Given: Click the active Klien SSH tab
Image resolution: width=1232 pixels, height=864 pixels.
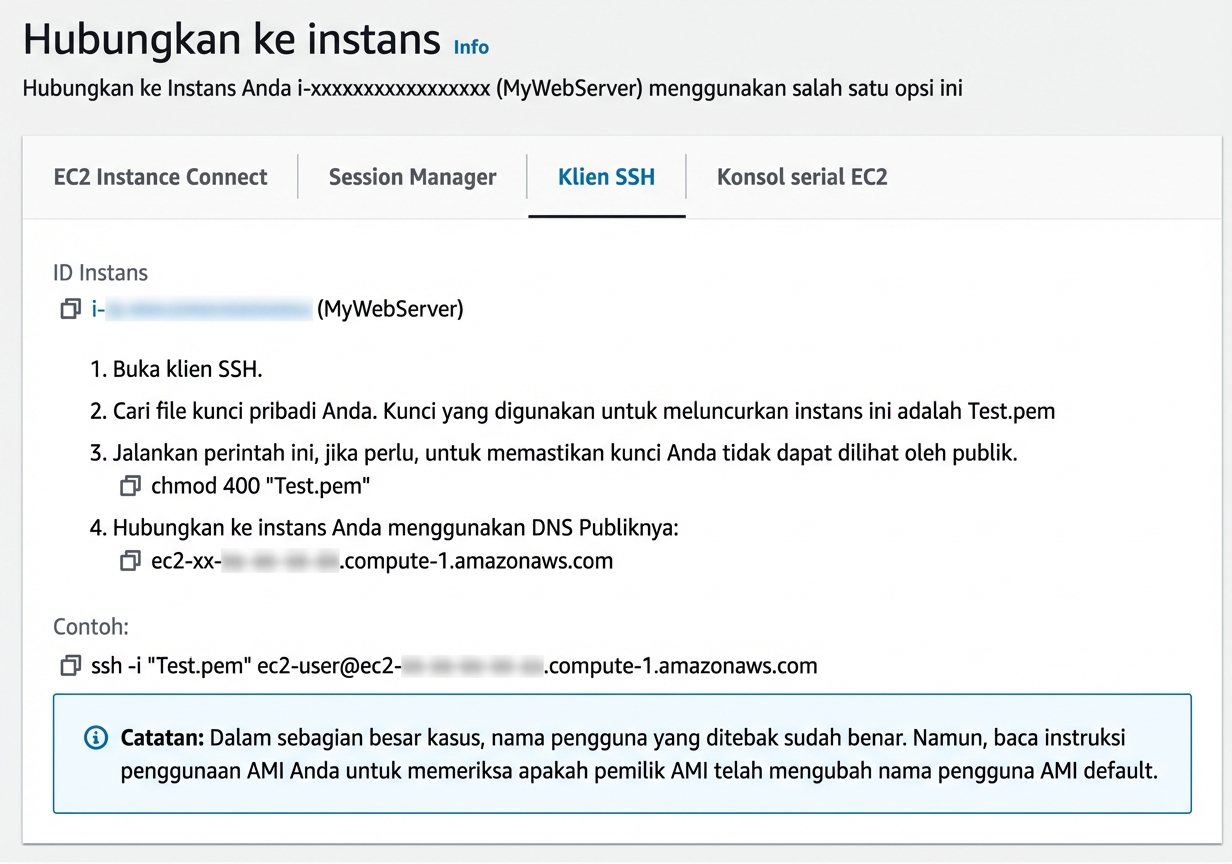Looking at the screenshot, I should (606, 177).
